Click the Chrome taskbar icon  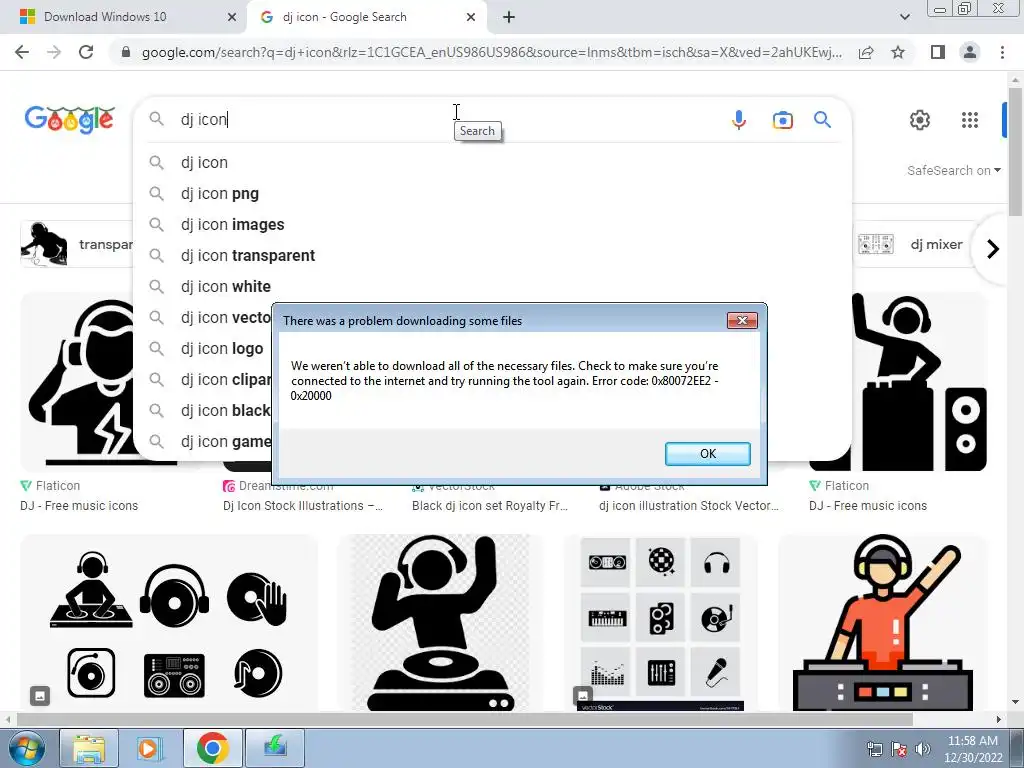pos(212,748)
